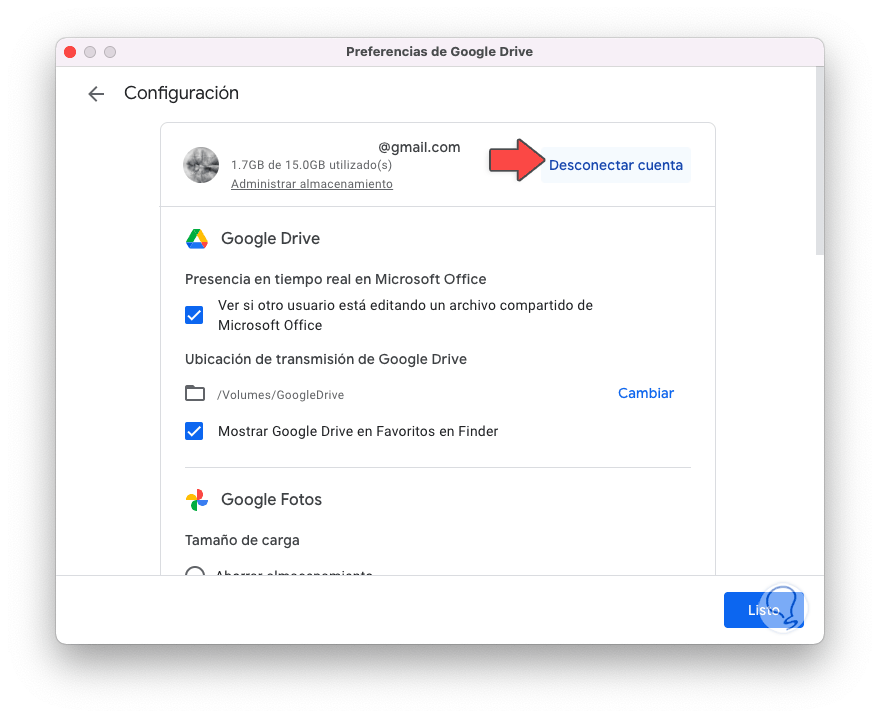Click the window zoom button in the title bar
Screen dimensions: 880x718
pyautogui.click(x=110, y=52)
